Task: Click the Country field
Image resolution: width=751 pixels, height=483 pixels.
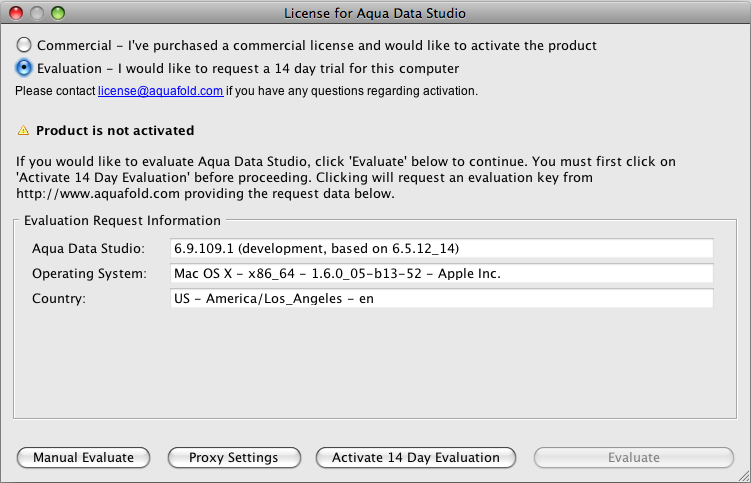Action: pos(442,298)
